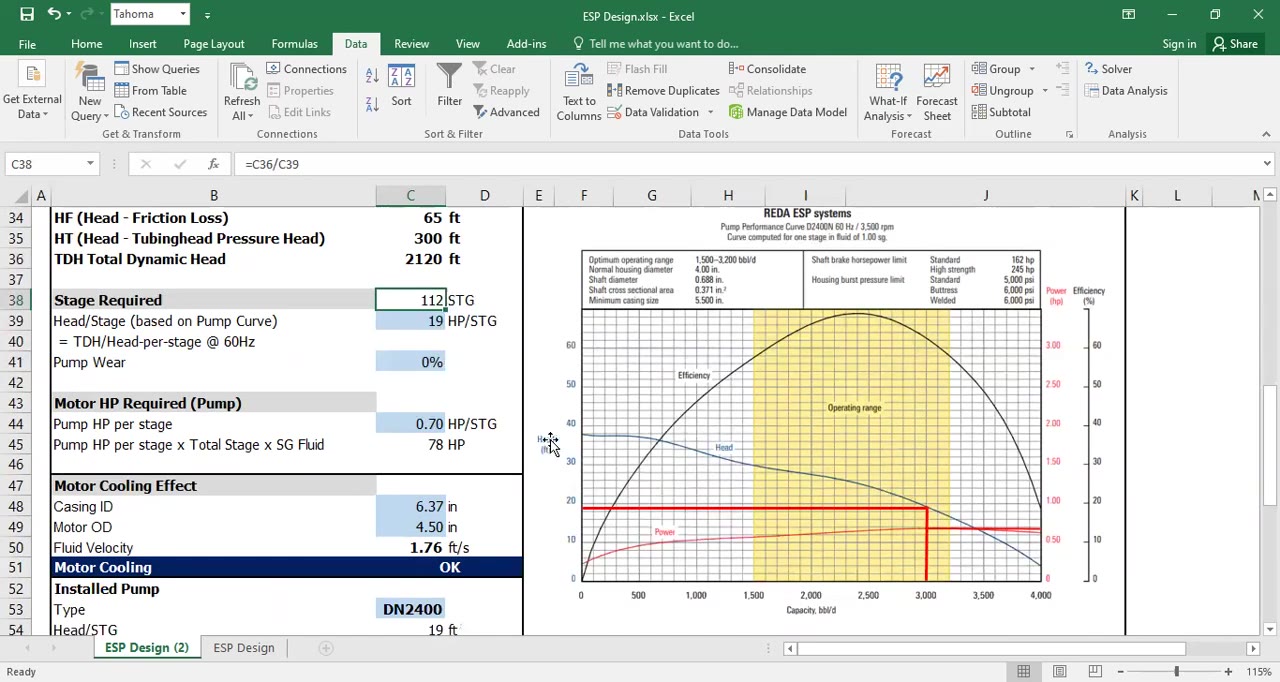Switch to the Formulas ribbon tab

(294, 43)
